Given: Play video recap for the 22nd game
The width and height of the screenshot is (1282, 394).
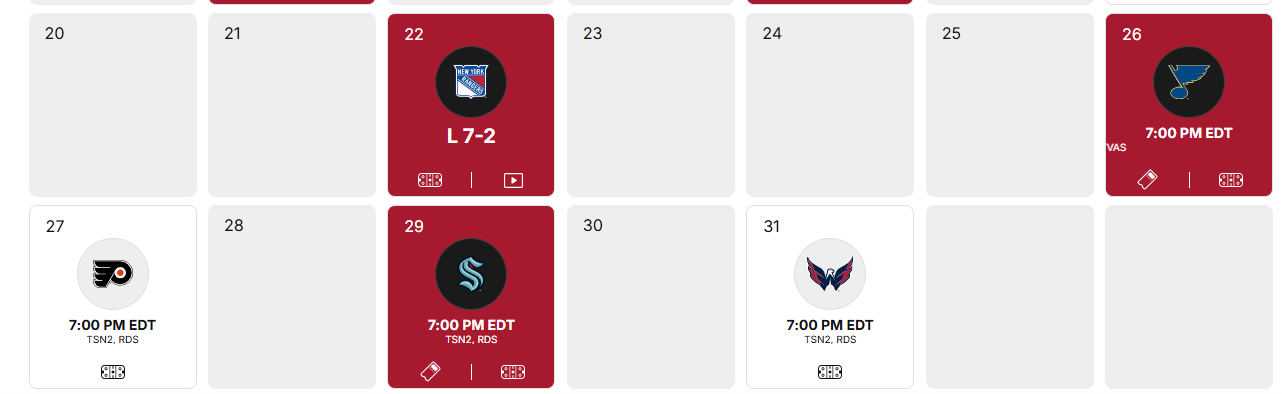Looking at the screenshot, I should [x=513, y=181].
